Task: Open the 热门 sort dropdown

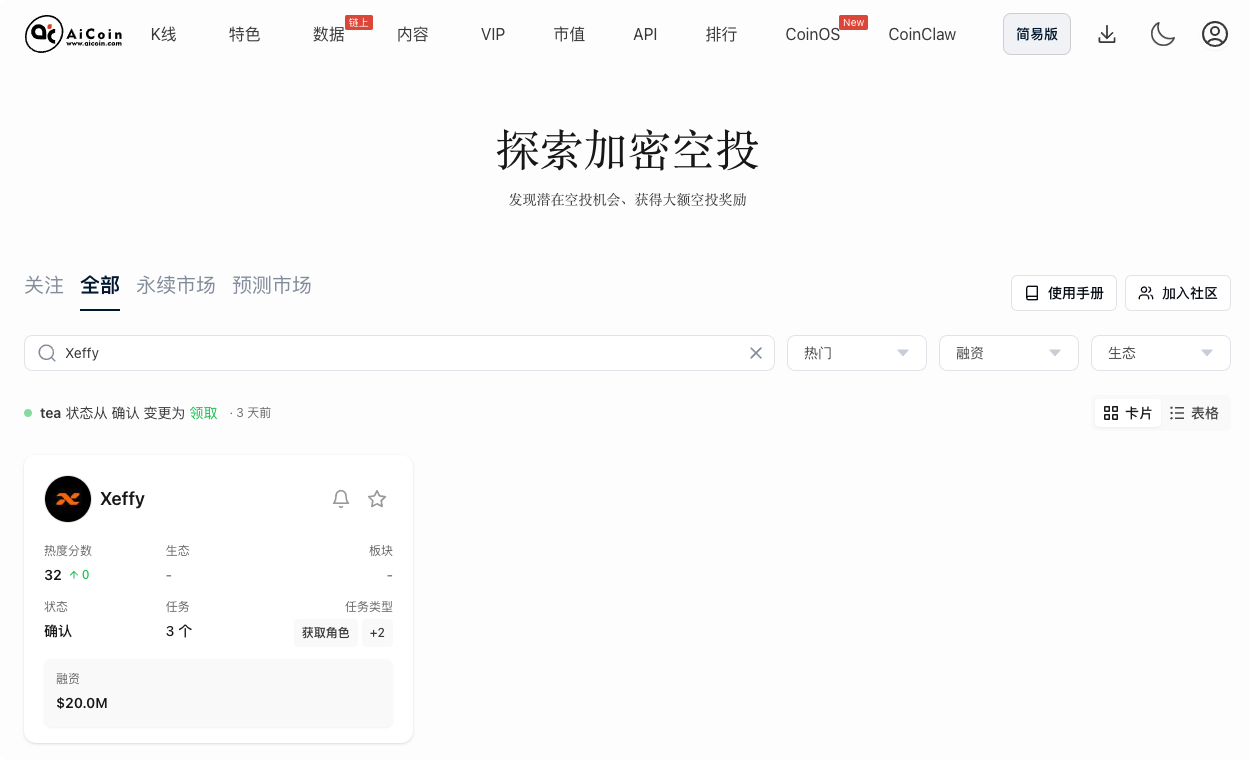Action: (857, 353)
